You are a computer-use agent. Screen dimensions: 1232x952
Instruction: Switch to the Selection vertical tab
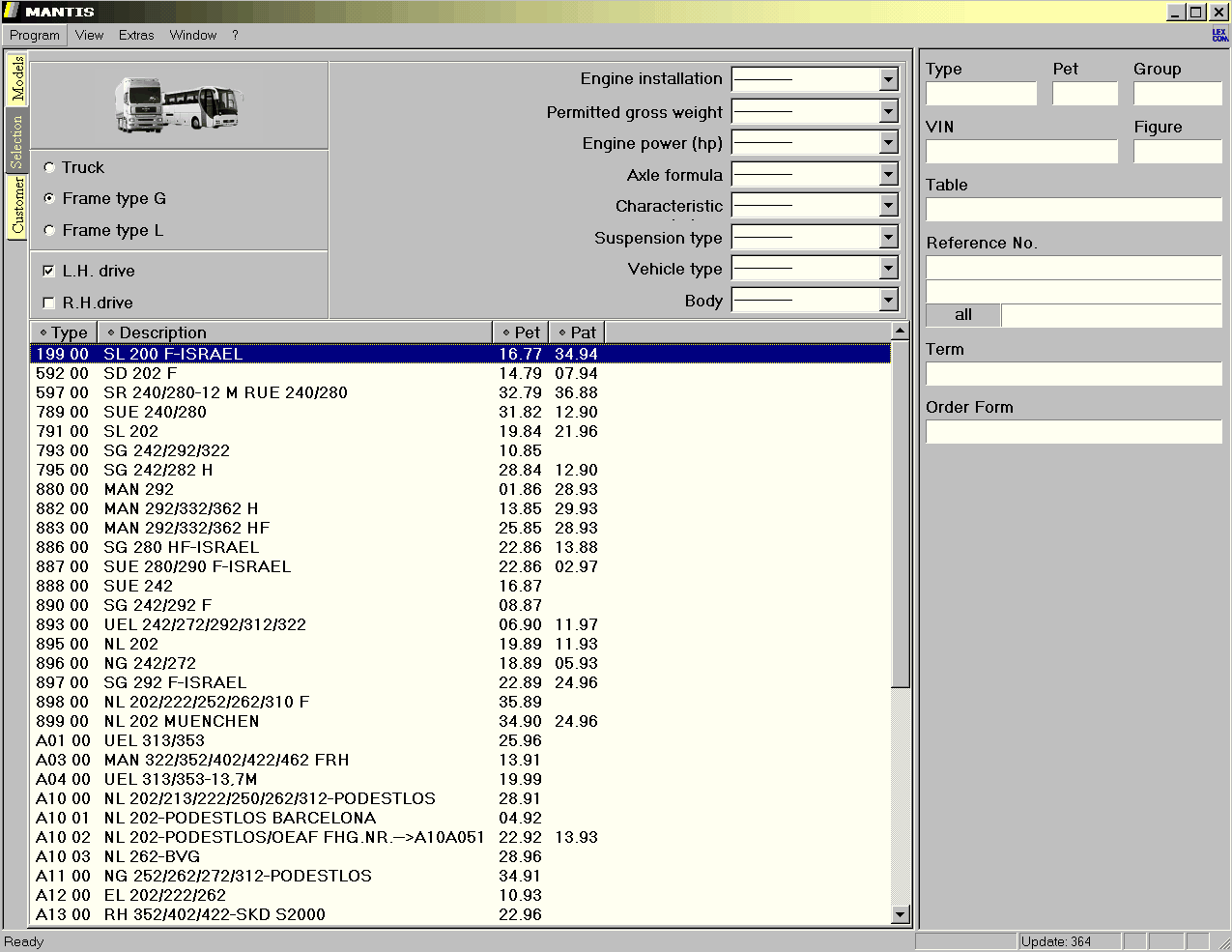coord(16,142)
